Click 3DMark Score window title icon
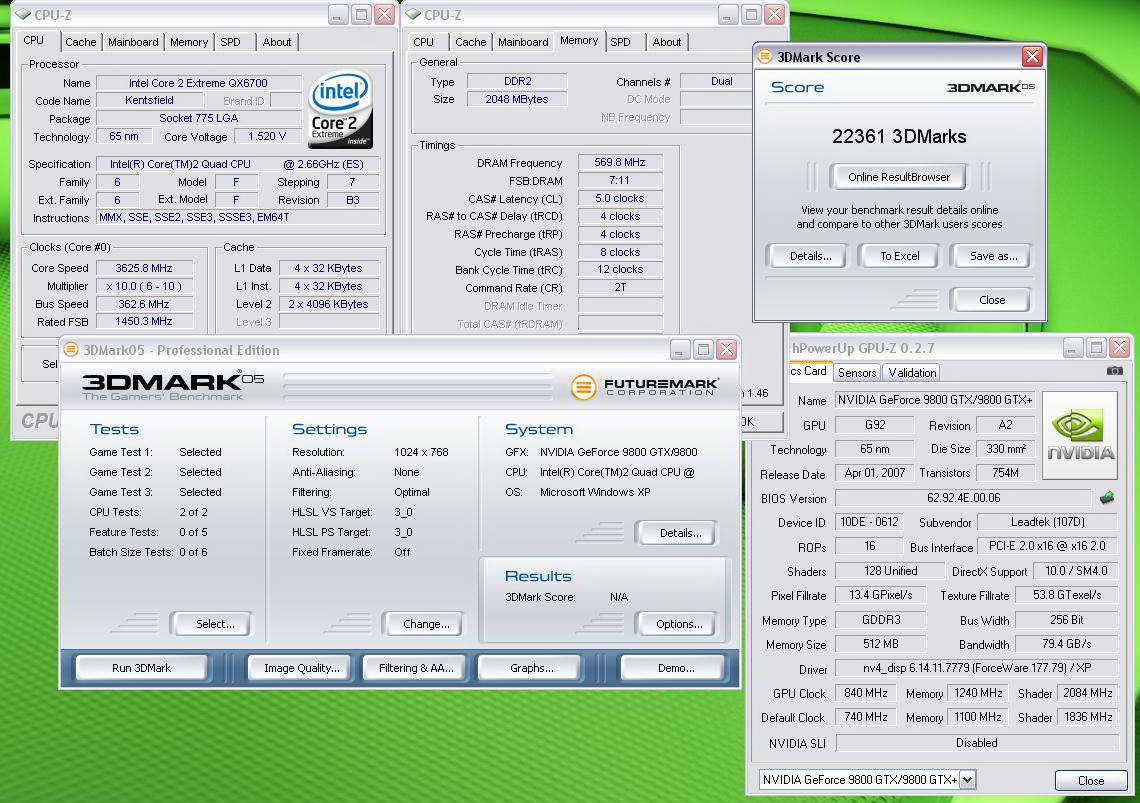Viewport: 1140px width, 803px height. point(765,57)
